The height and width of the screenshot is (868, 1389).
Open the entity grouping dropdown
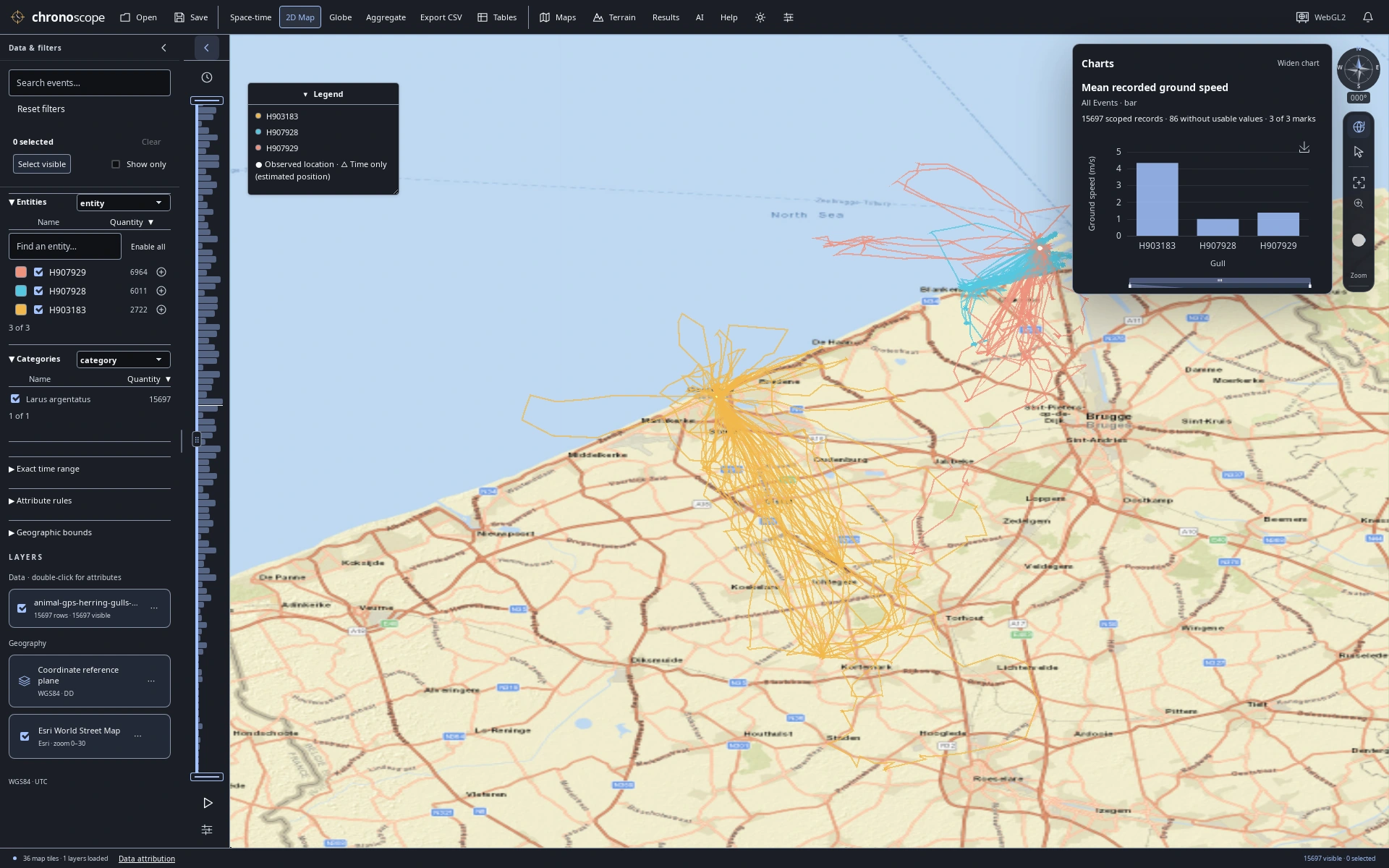point(123,203)
